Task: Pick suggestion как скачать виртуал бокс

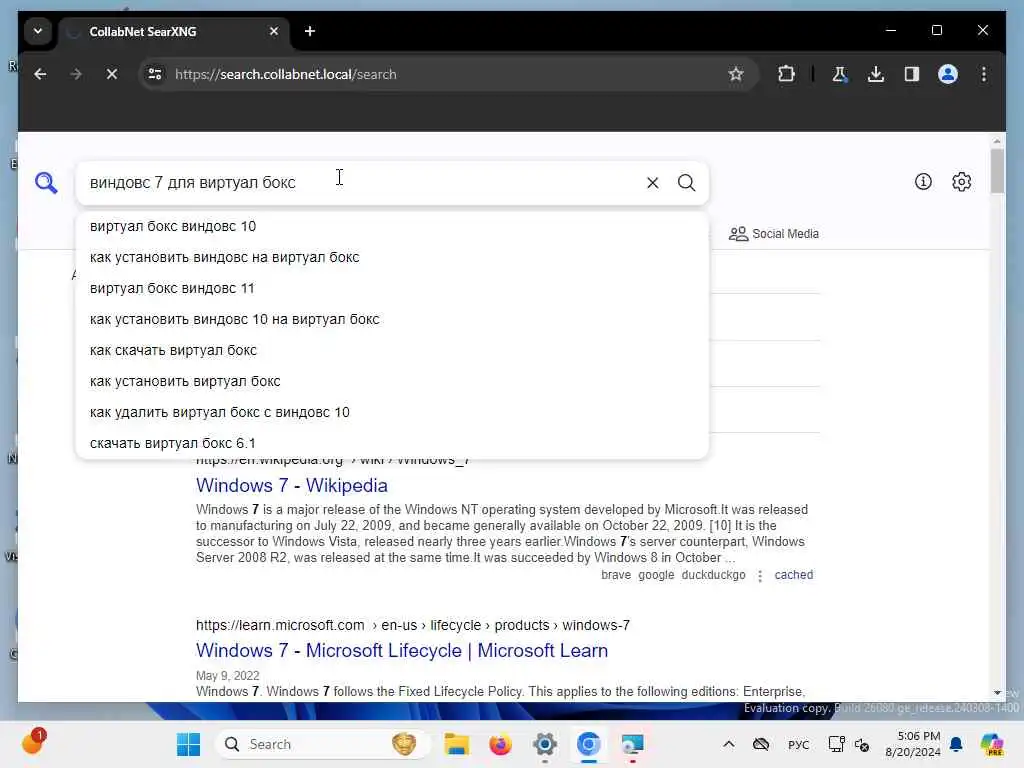Action: [x=392, y=351]
